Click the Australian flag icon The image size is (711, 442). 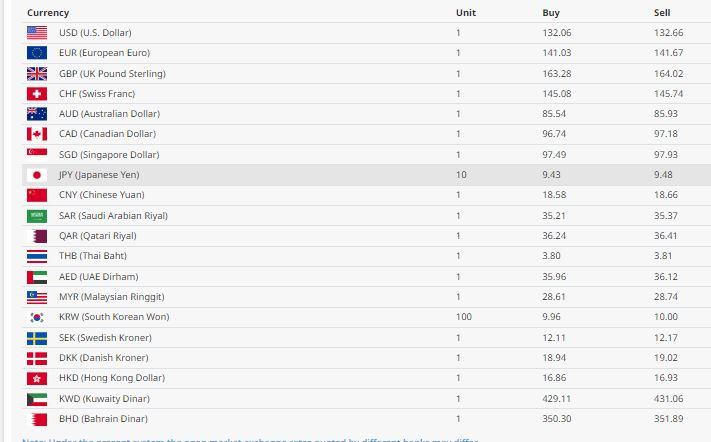tap(37, 114)
